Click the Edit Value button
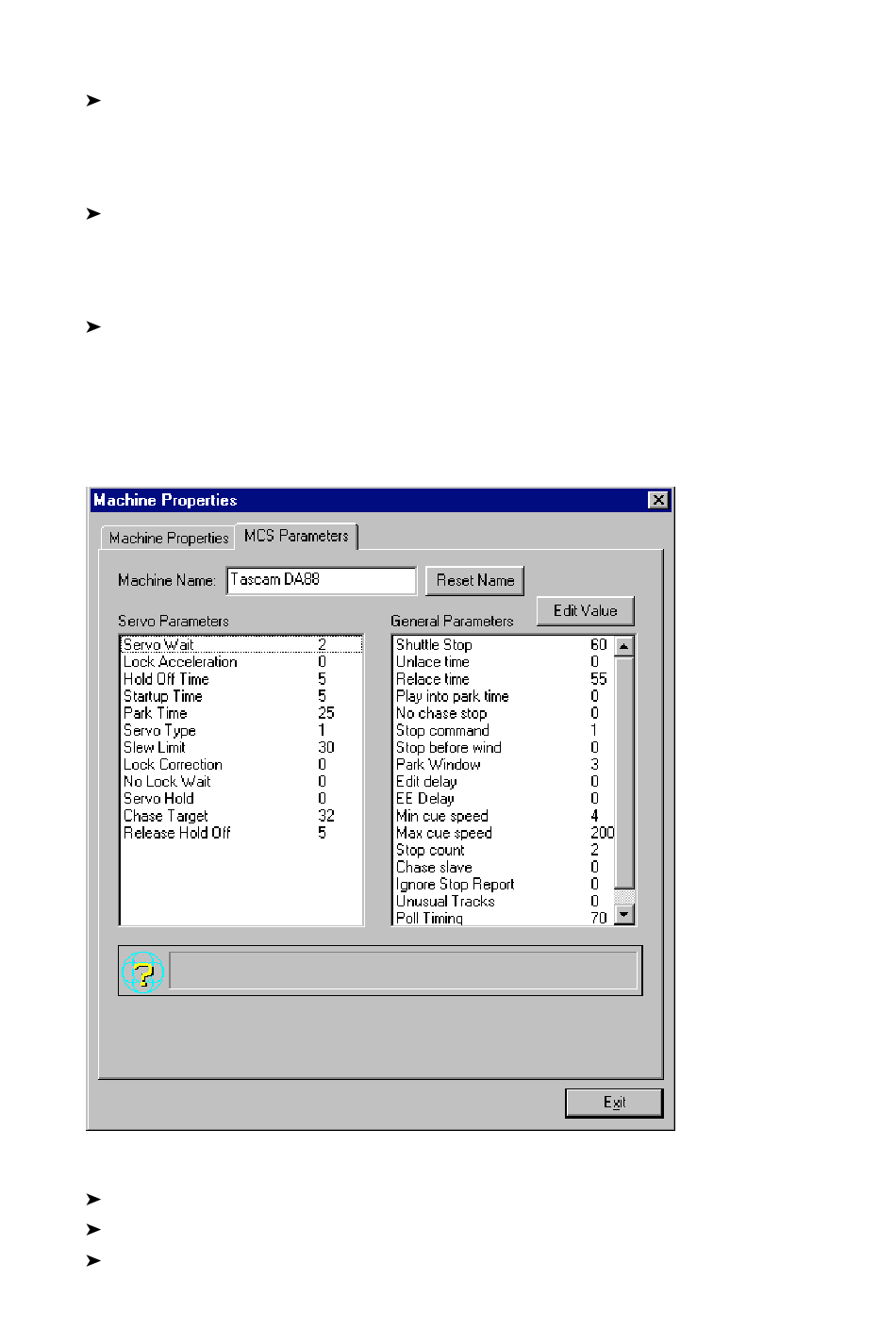This screenshot has height=1329, width=896. pyautogui.click(x=585, y=610)
